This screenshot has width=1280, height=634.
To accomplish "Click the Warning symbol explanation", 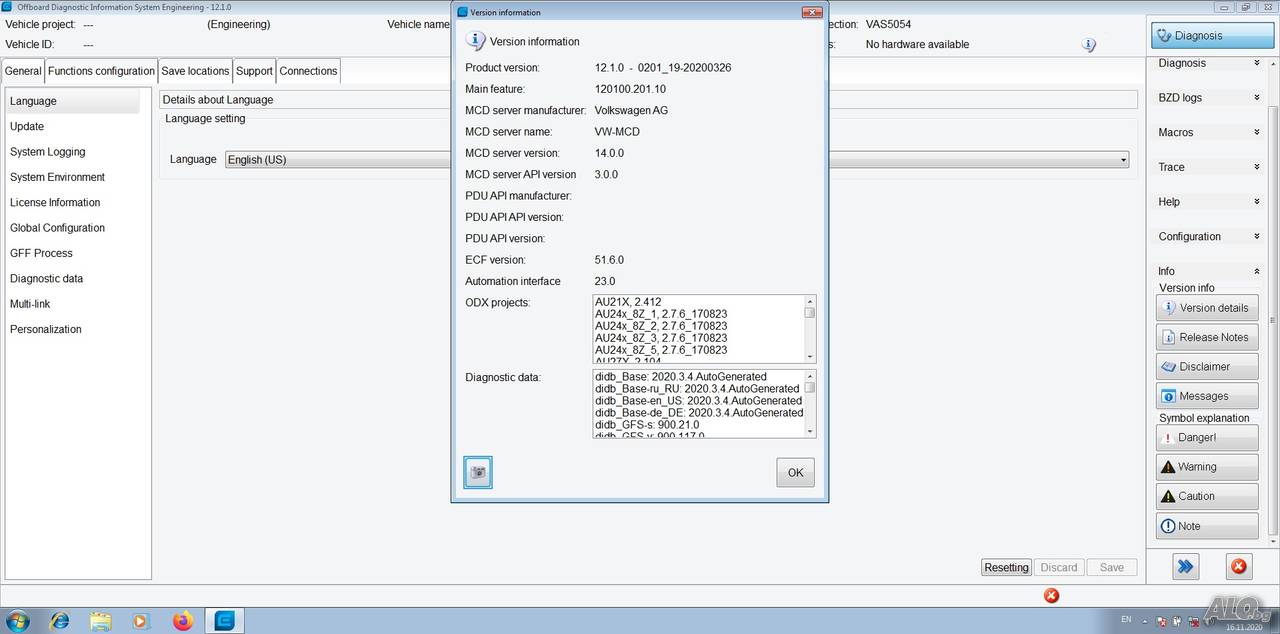I will tap(1207, 467).
